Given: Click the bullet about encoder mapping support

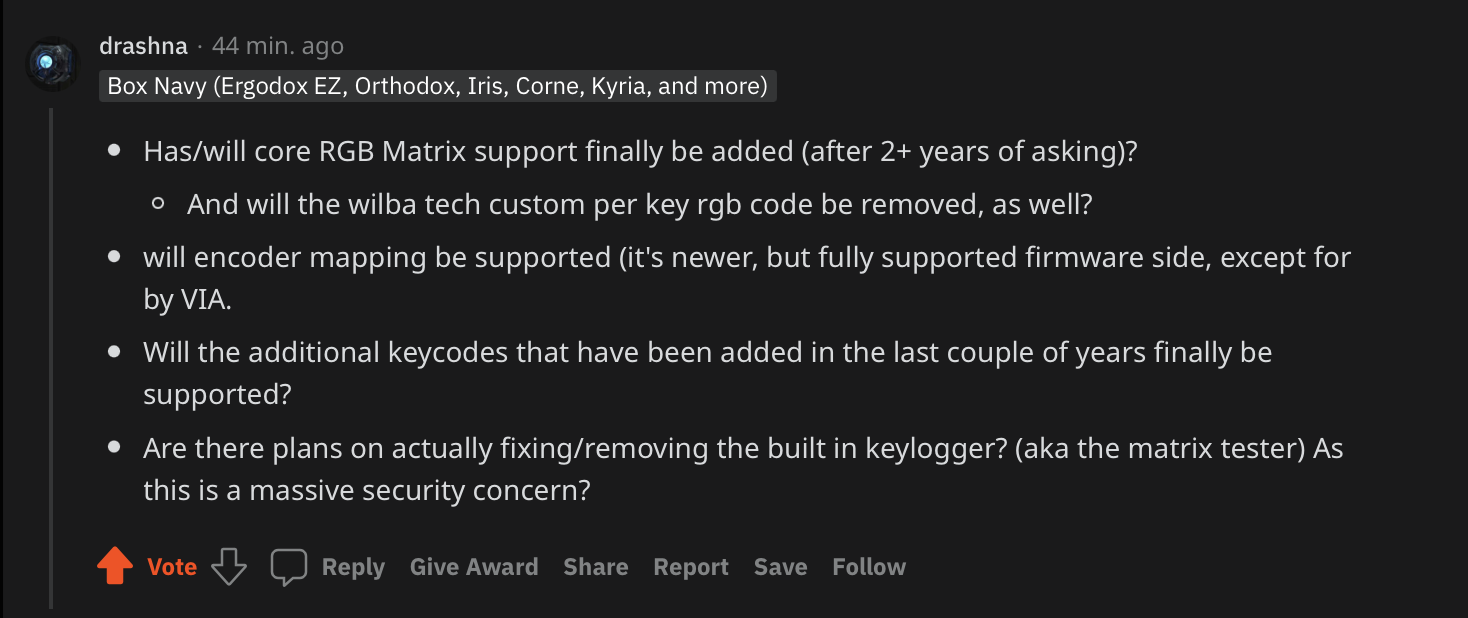Looking at the screenshot, I should point(747,278).
